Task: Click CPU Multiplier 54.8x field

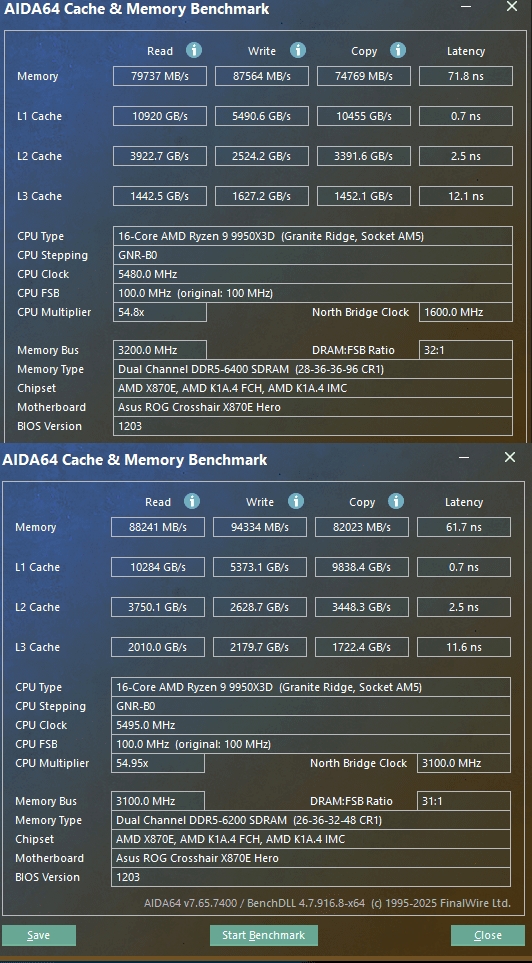Action: click(x=160, y=312)
